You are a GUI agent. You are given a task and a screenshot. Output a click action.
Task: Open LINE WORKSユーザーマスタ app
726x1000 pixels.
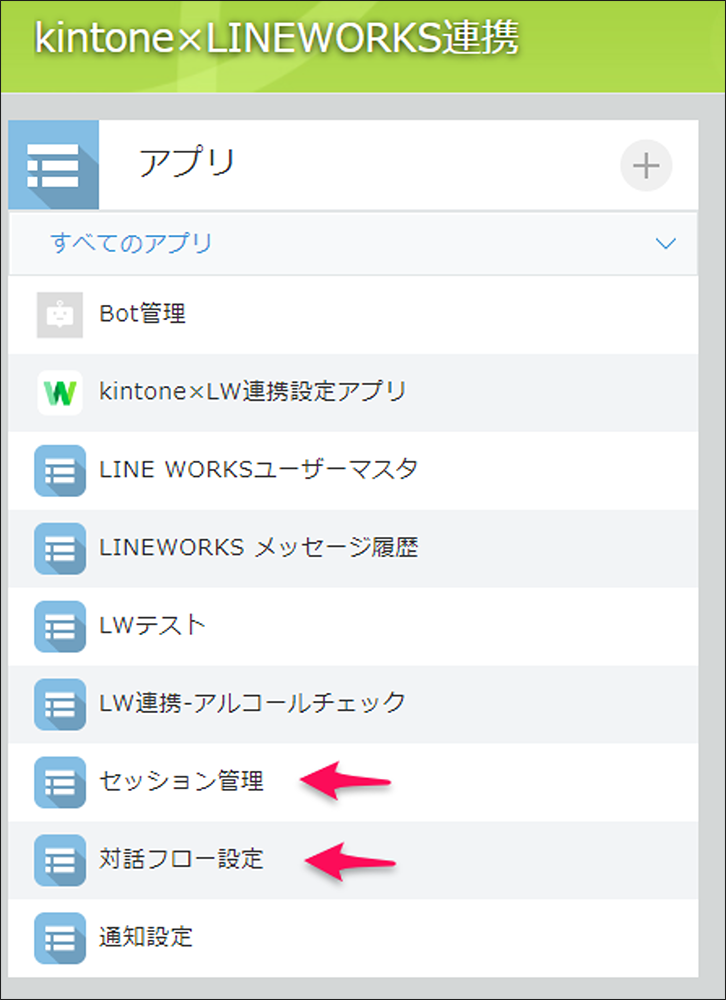[259, 469]
